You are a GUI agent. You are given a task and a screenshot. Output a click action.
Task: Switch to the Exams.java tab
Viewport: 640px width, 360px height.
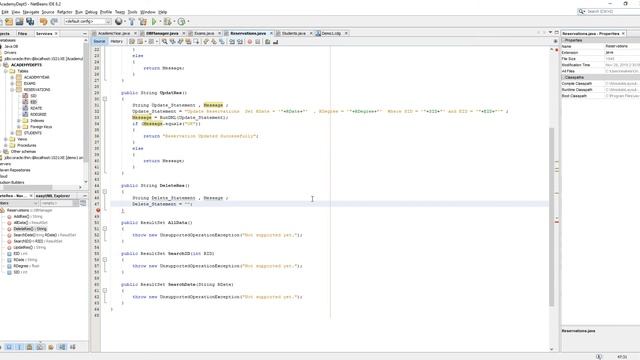click(x=204, y=33)
